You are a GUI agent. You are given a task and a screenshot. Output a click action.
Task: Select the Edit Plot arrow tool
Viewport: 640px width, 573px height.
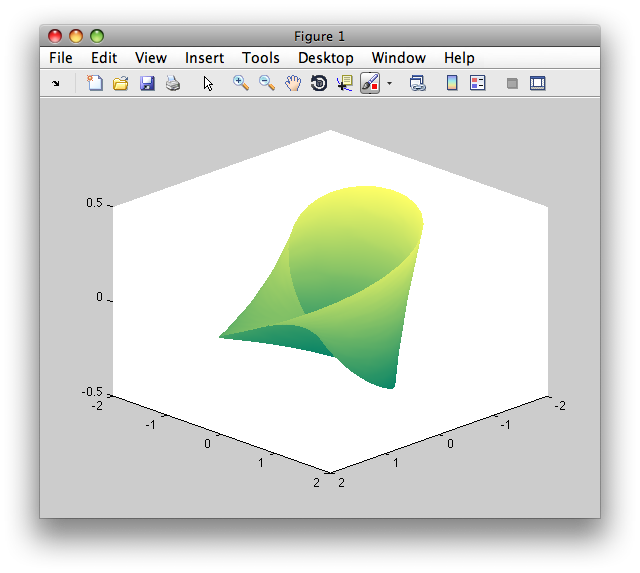tap(208, 83)
